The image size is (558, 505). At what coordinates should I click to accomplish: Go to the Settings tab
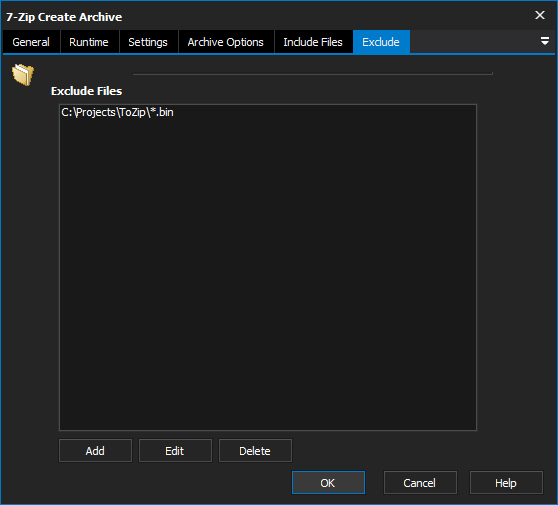[148, 42]
